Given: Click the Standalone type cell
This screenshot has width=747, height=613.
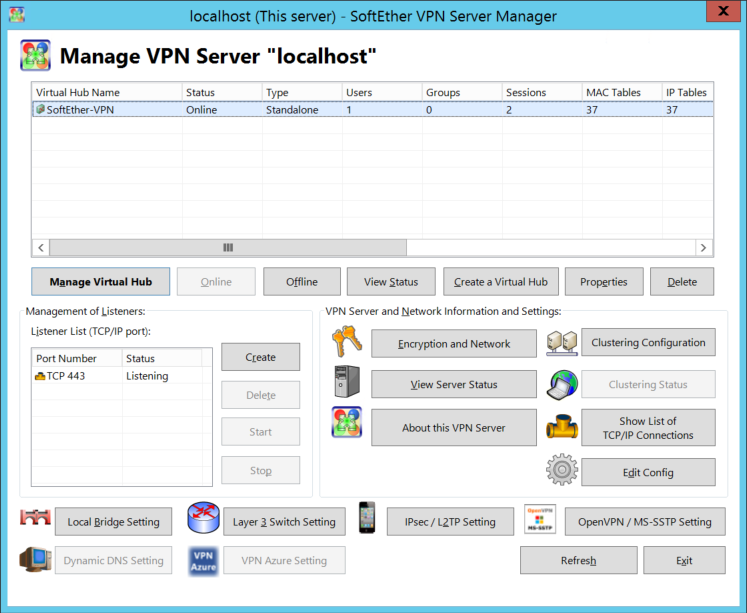Looking at the screenshot, I should [x=292, y=110].
